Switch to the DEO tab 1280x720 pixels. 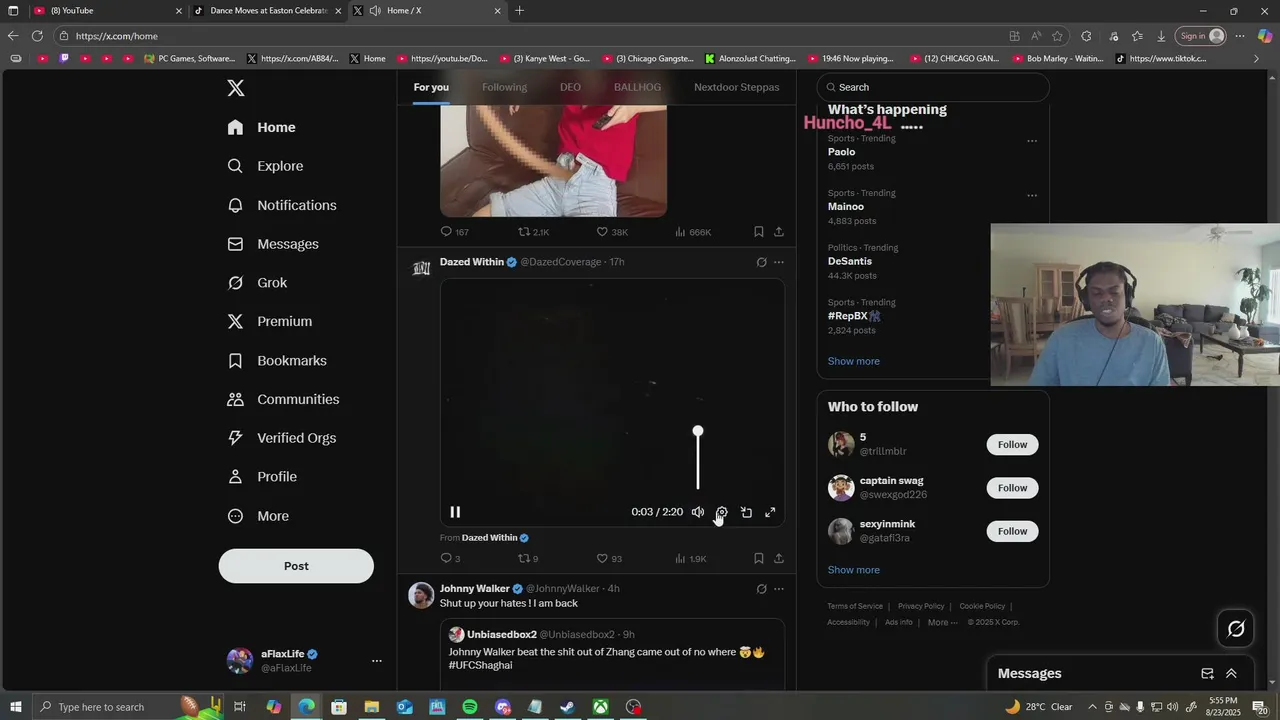click(570, 87)
